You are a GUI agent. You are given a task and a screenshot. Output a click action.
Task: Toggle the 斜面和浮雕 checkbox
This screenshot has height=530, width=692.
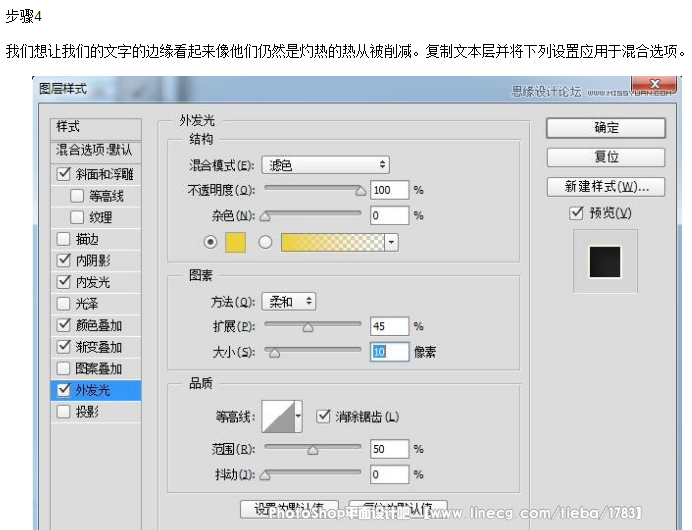pyautogui.click(x=64, y=173)
